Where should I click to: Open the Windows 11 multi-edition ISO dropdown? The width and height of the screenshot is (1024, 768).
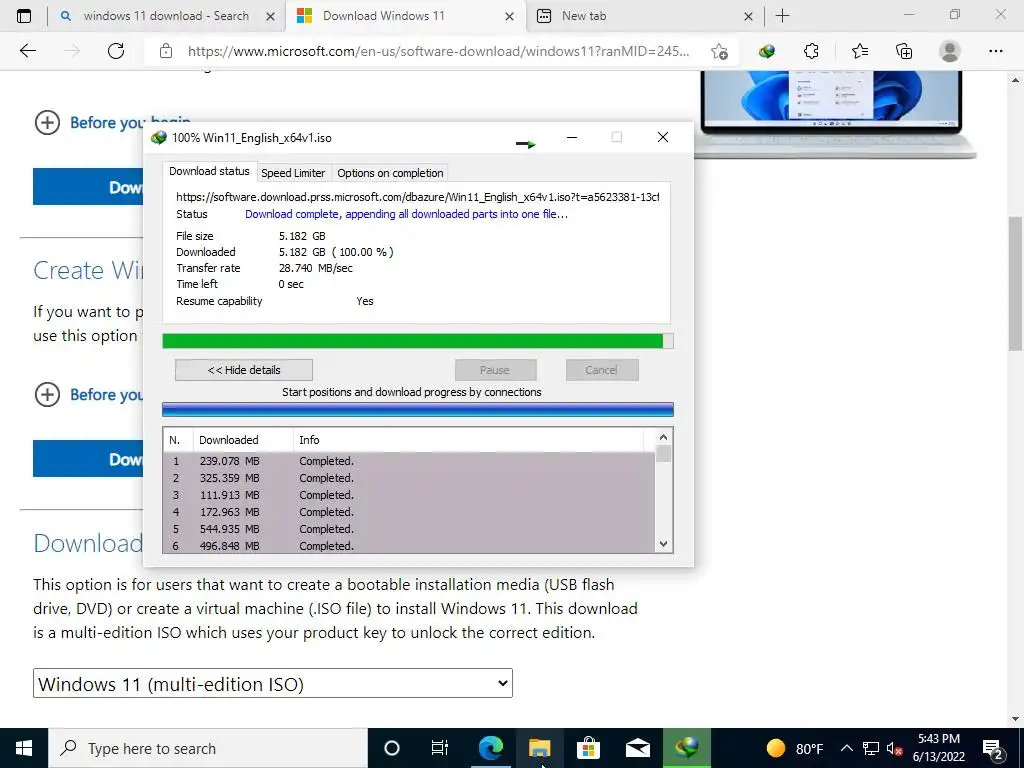273,683
